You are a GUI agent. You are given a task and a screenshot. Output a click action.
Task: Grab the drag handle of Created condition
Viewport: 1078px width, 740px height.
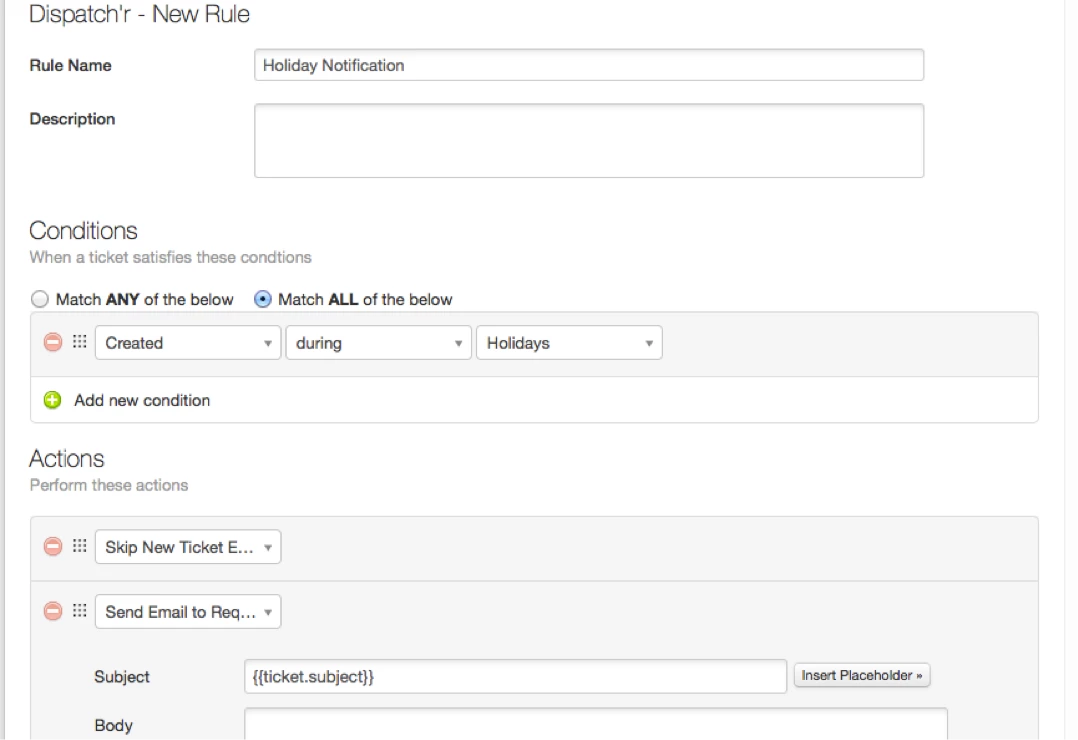[80, 342]
